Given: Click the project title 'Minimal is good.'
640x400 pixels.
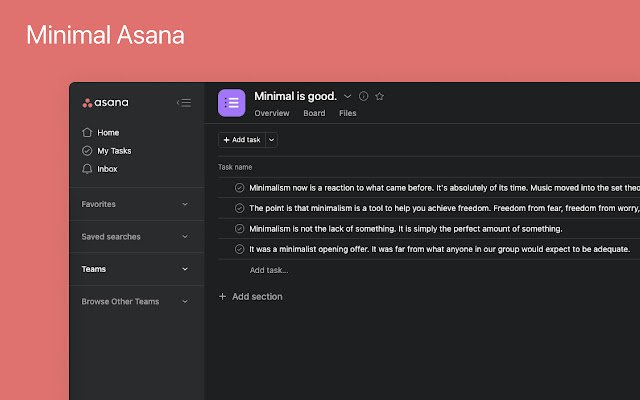Looking at the screenshot, I should [296, 96].
